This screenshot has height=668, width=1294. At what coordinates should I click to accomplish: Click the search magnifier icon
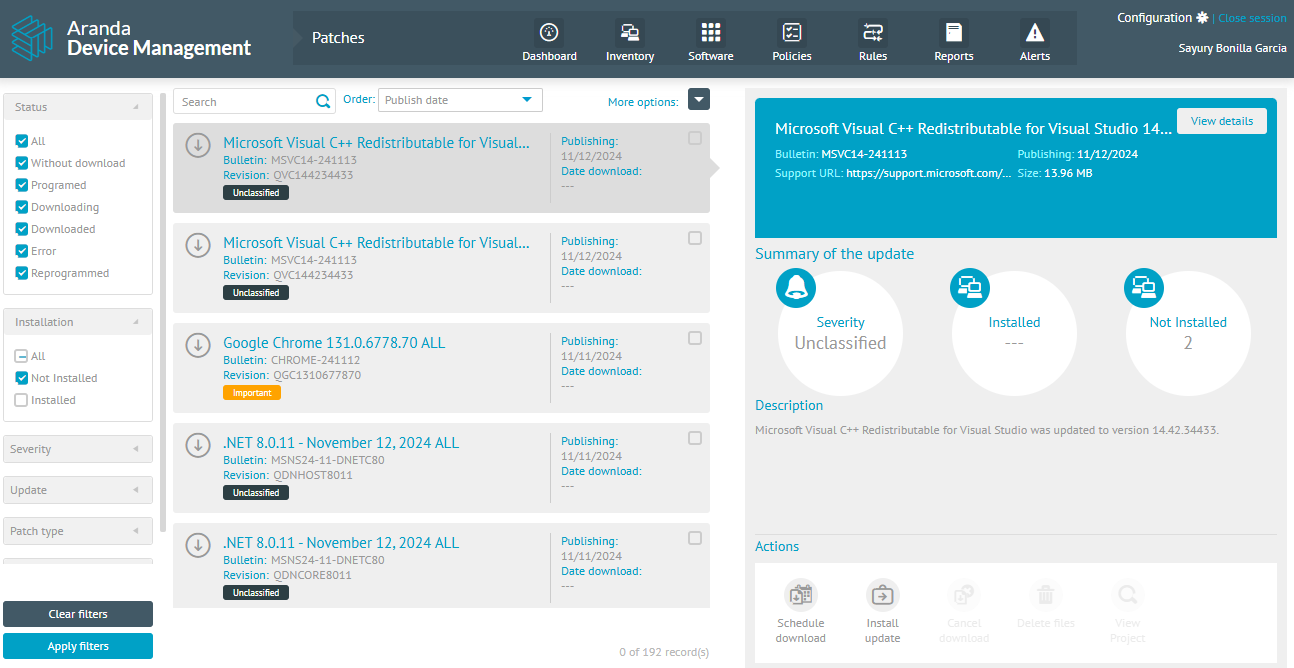coord(323,101)
